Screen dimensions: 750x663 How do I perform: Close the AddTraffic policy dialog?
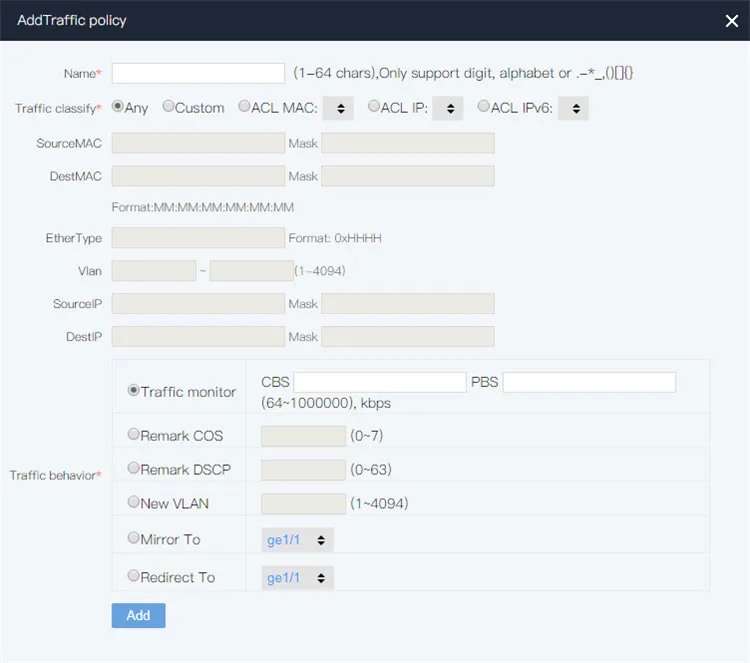point(731,21)
